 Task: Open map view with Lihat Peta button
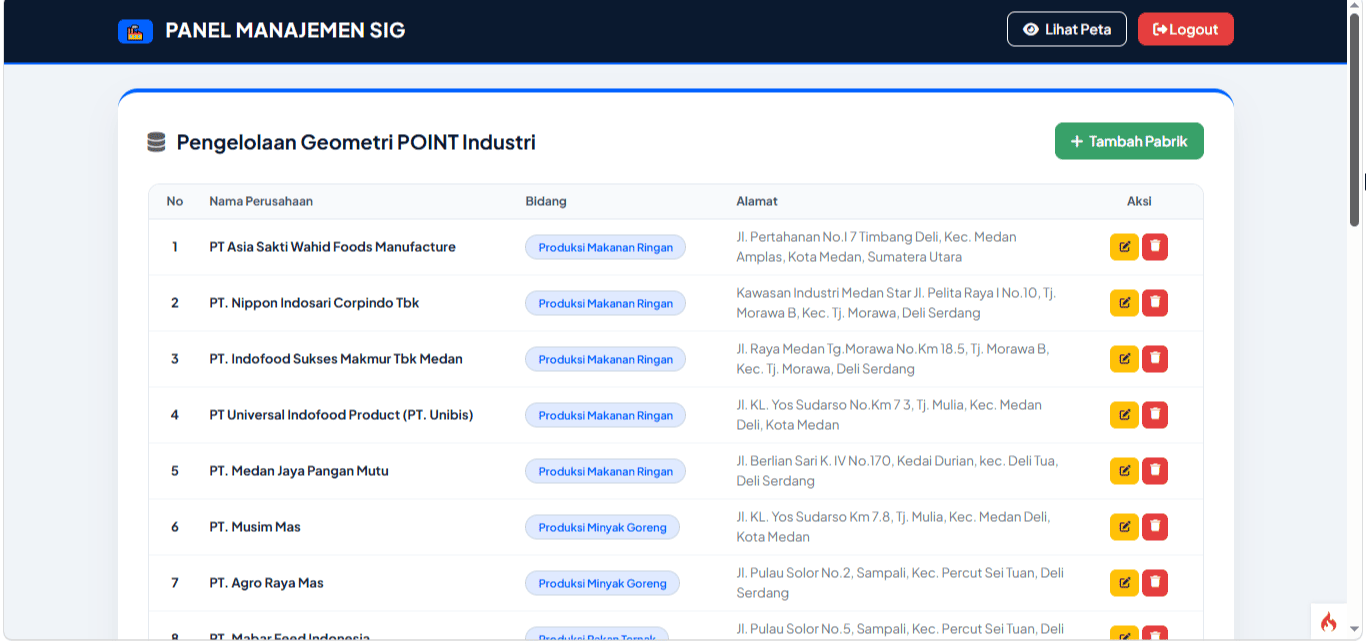point(1067,29)
